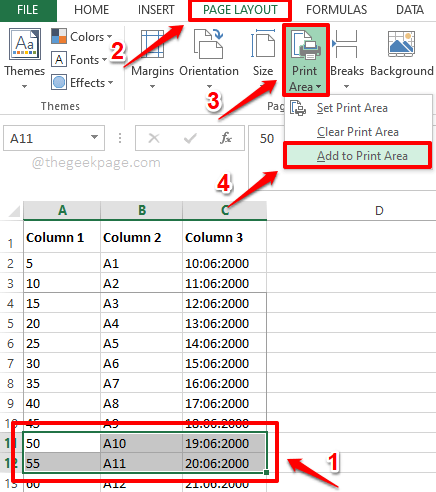This screenshot has width=436, height=492.
Task: Set sheet Background image
Action: click(402, 54)
